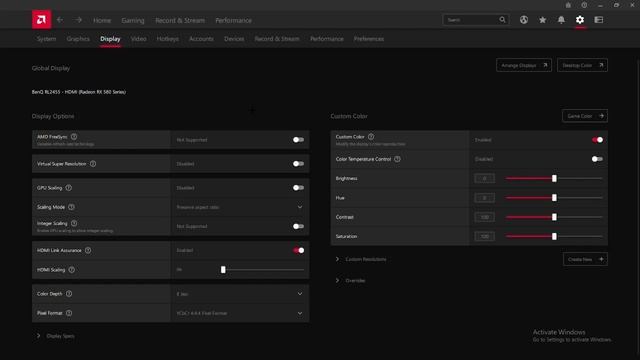640x360 pixels.
Task: Click the Brightness slider handle
Action: (x=554, y=178)
